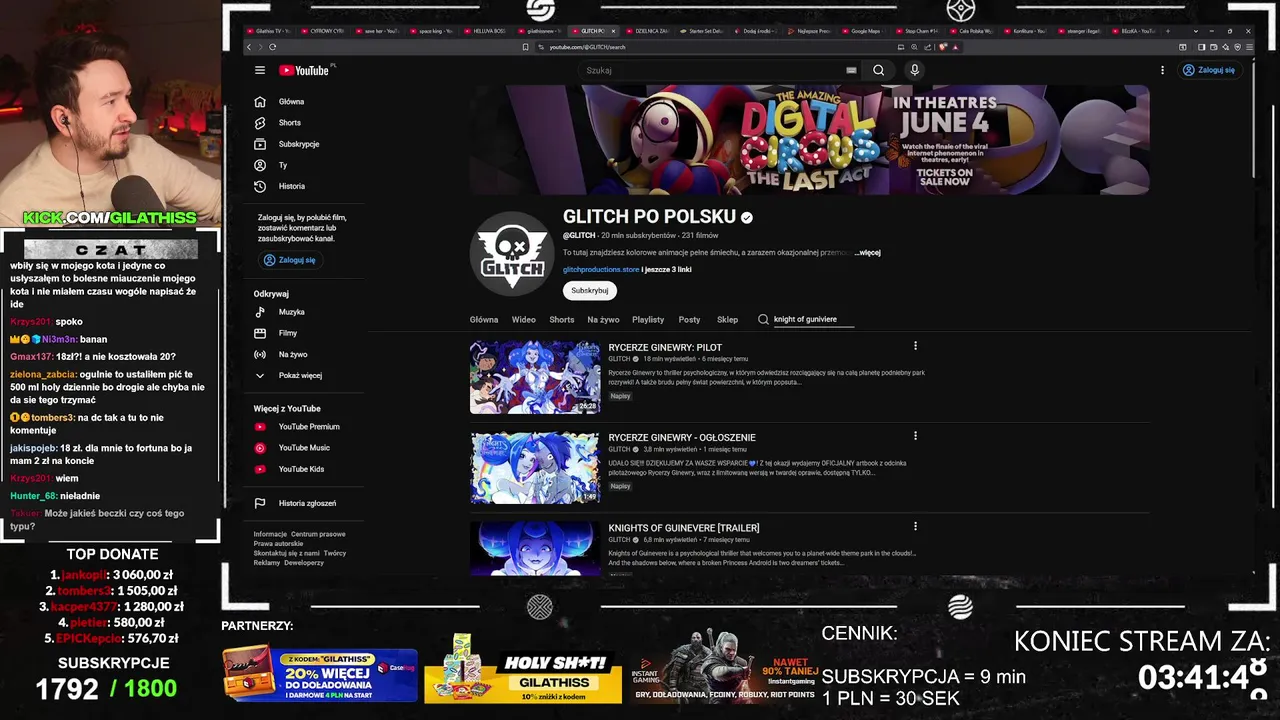This screenshot has height=720, width=1280.
Task: Open Shorts in the left sidebar
Action: (304, 122)
